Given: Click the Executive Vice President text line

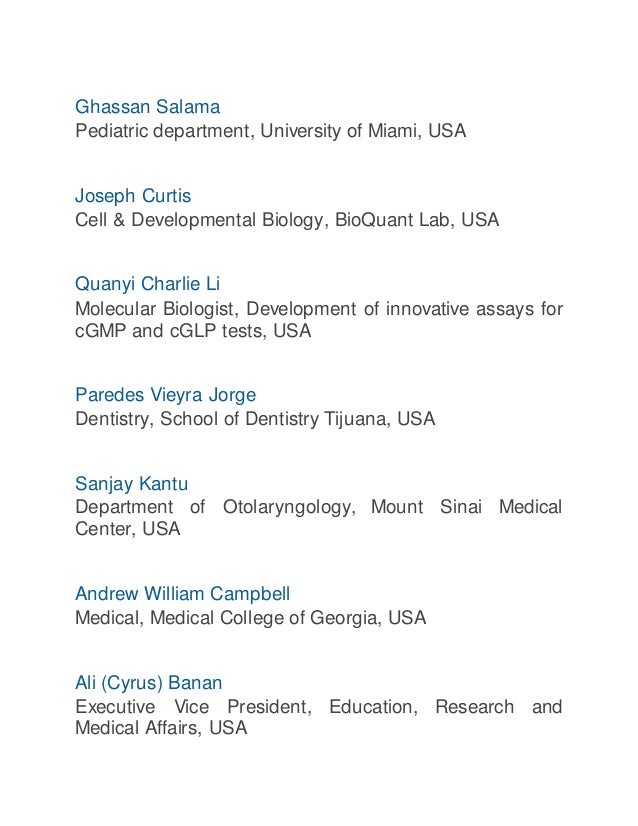Looking at the screenshot, I should [319, 707].
